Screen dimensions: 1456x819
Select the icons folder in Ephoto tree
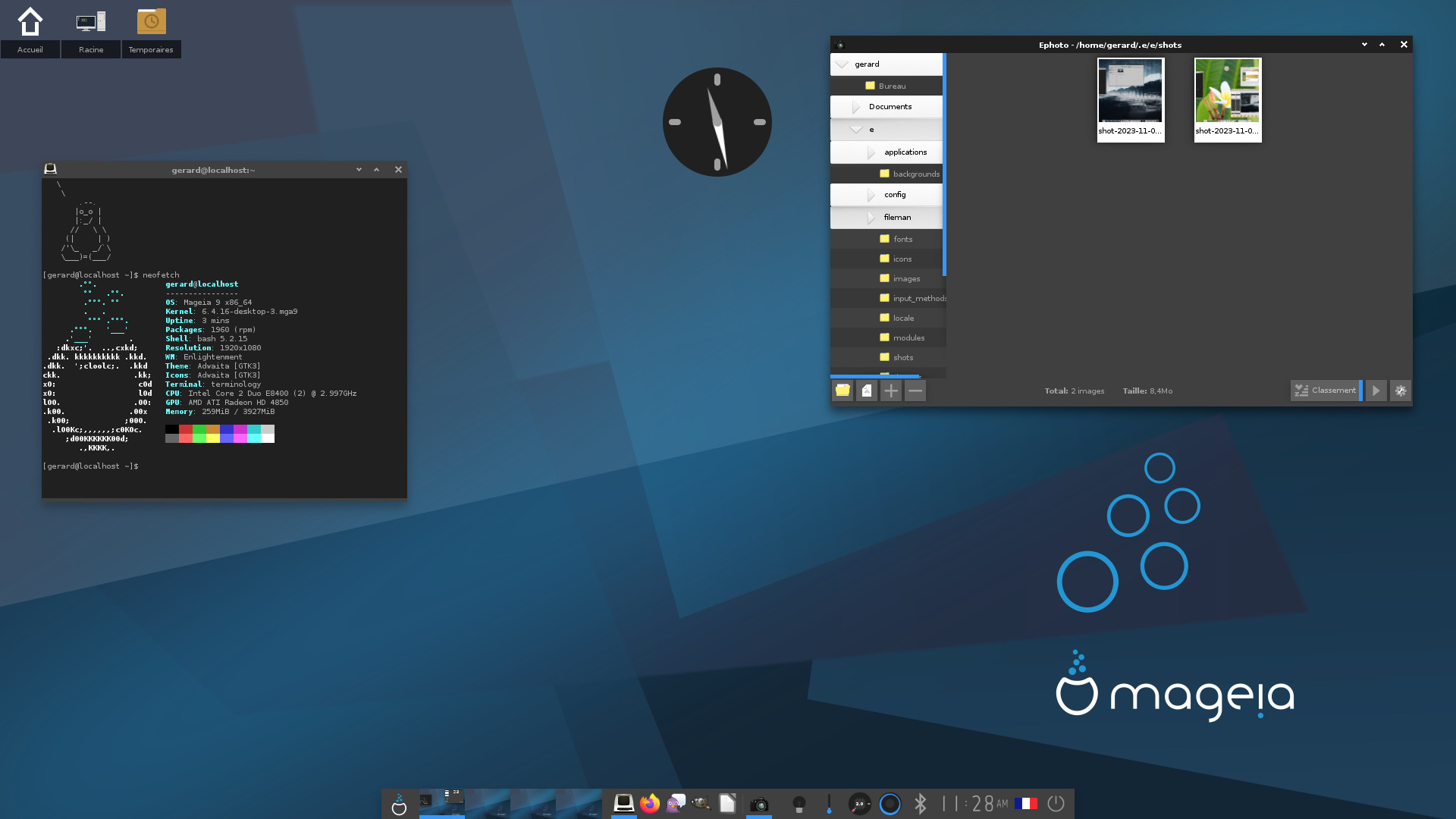tap(886, 259)
